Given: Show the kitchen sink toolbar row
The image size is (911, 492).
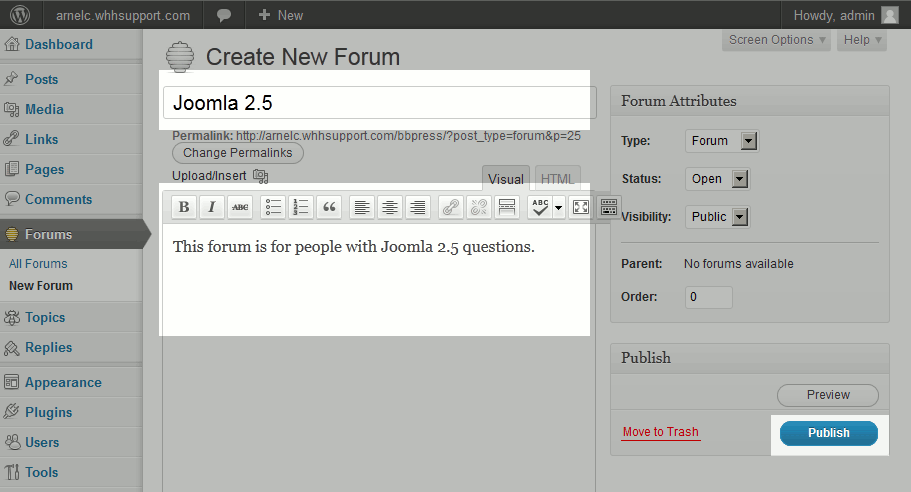Looking at the screenshot, I should [608, 207].
